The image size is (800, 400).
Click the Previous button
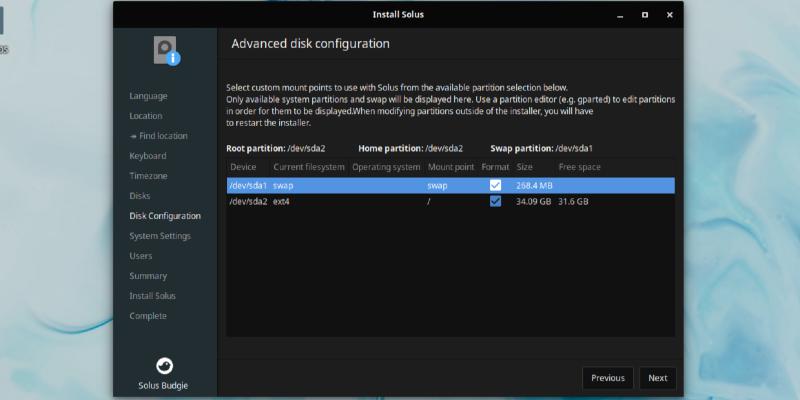[607, 378]
